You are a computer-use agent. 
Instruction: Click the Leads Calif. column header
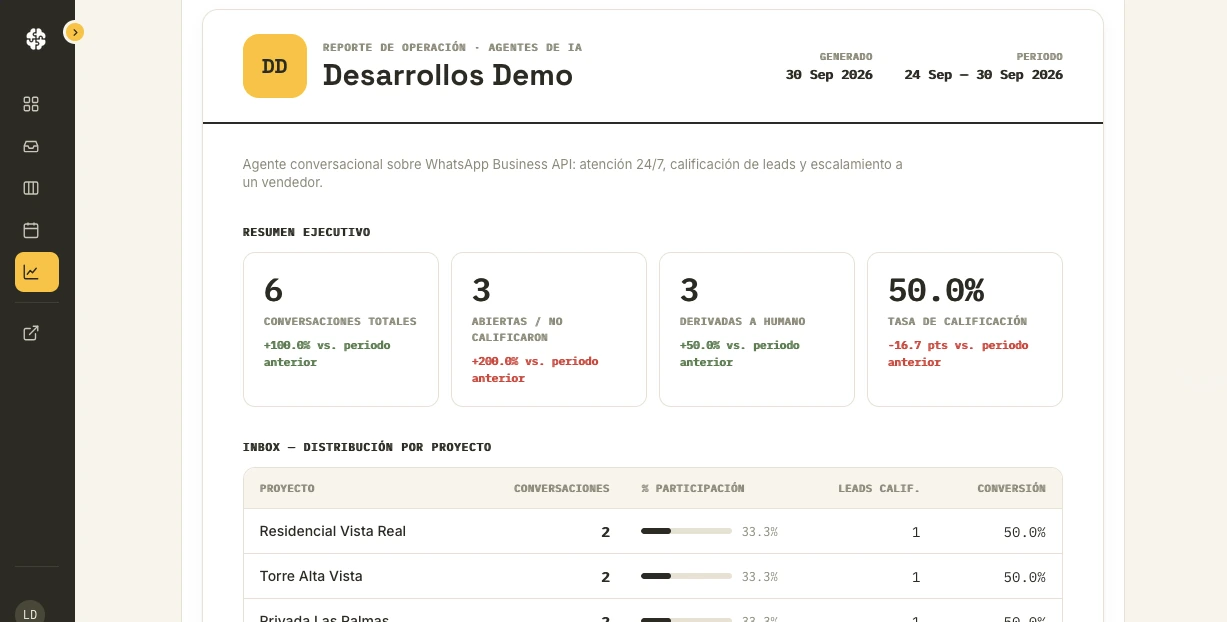(879, 488)
